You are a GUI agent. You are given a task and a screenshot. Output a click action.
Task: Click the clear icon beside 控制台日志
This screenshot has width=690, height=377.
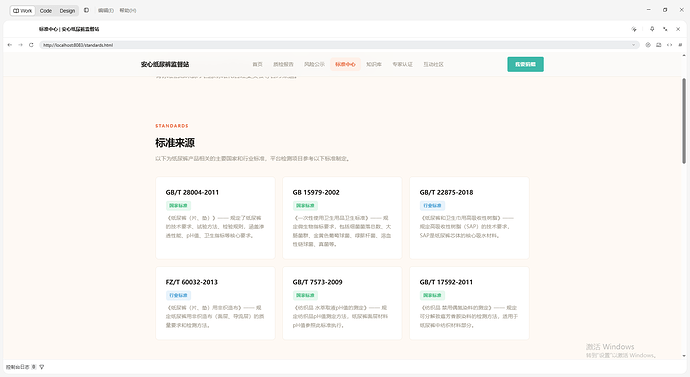[x=33, y=367]
